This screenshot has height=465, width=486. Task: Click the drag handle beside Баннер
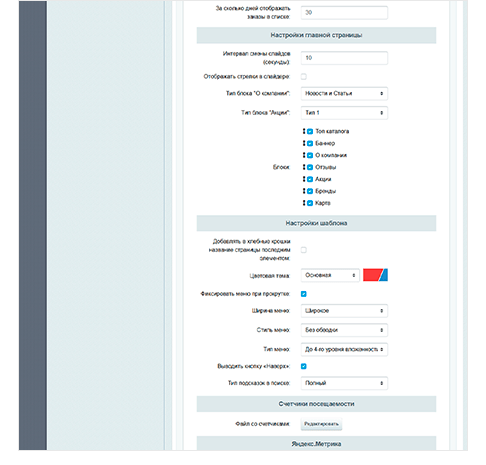304,143
